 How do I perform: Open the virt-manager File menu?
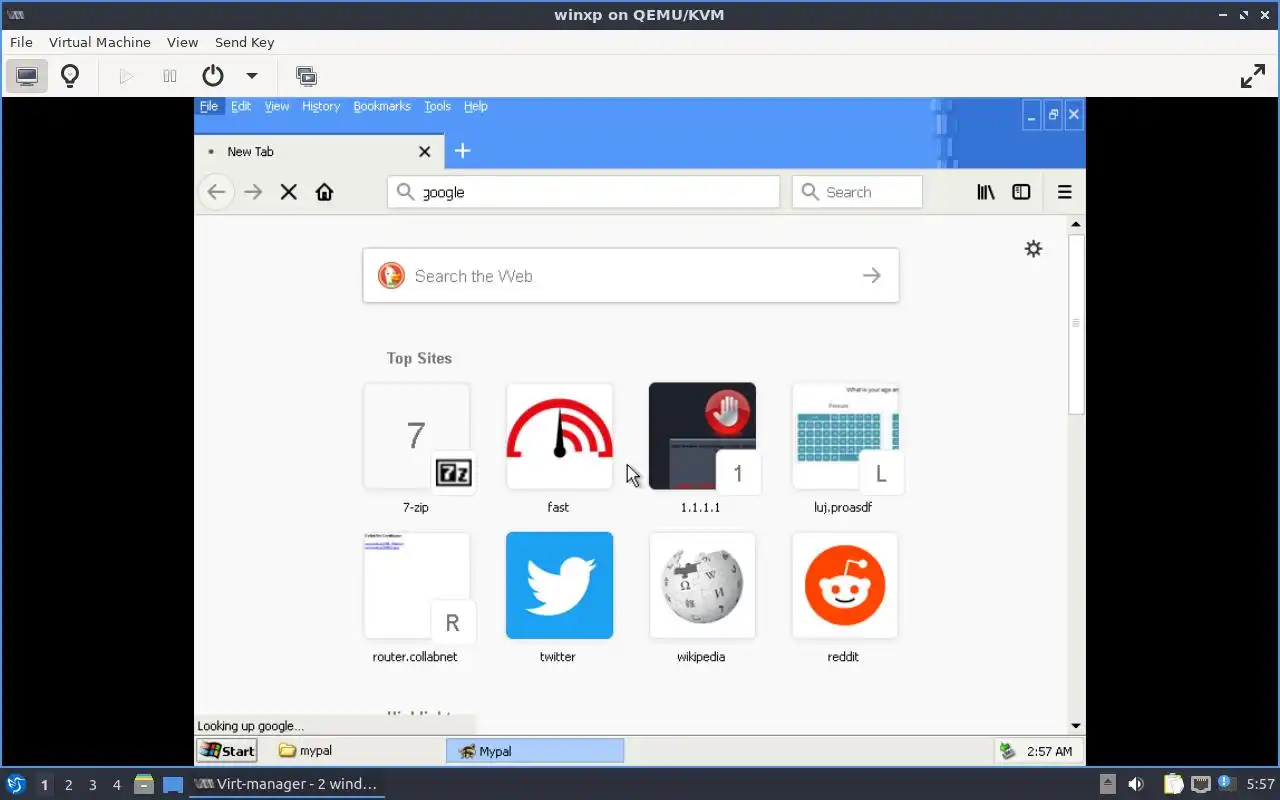coord(21,42)
